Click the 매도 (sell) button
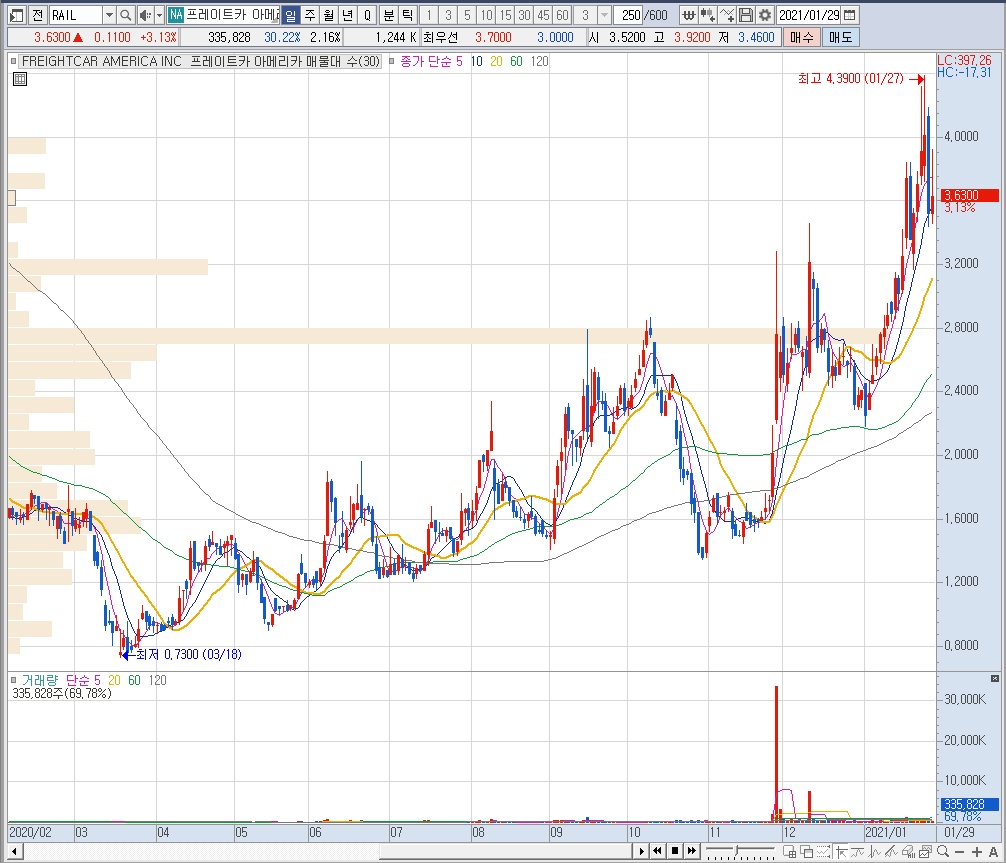 (840, 37)
